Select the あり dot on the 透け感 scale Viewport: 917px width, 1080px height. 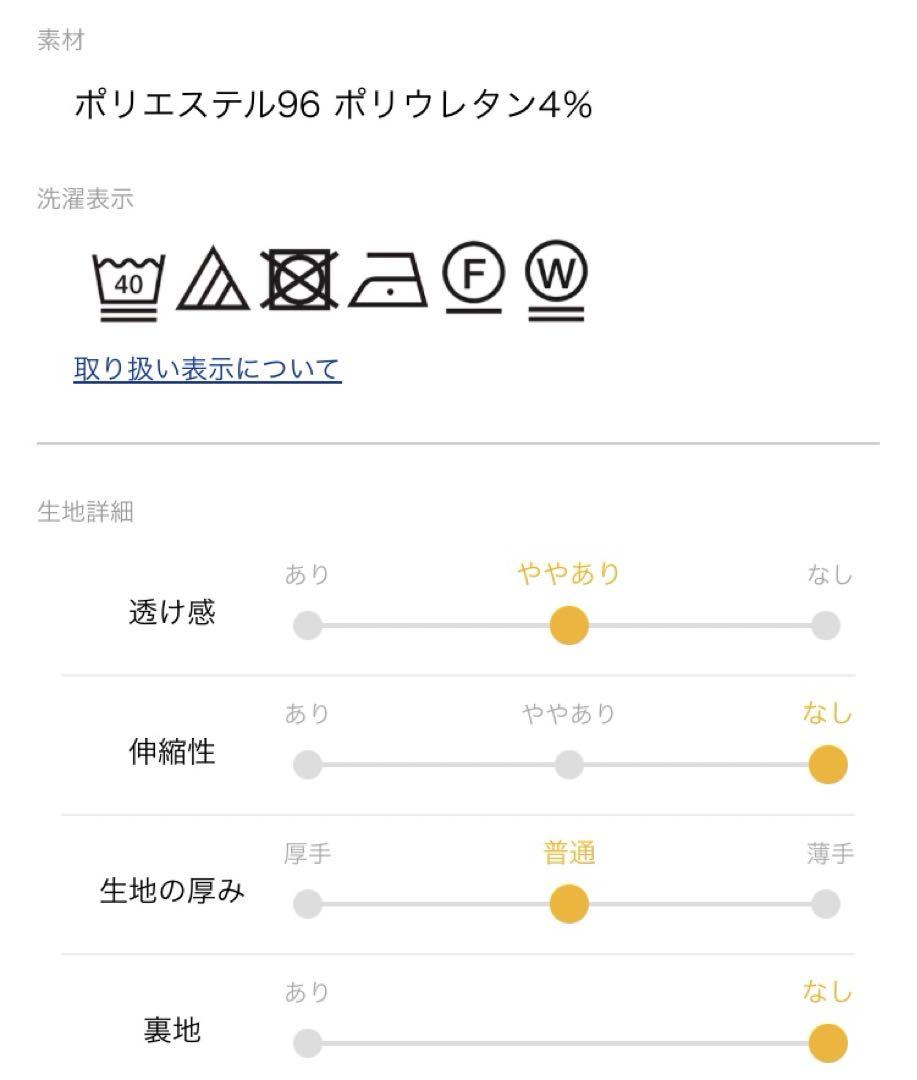pos(307,625)
